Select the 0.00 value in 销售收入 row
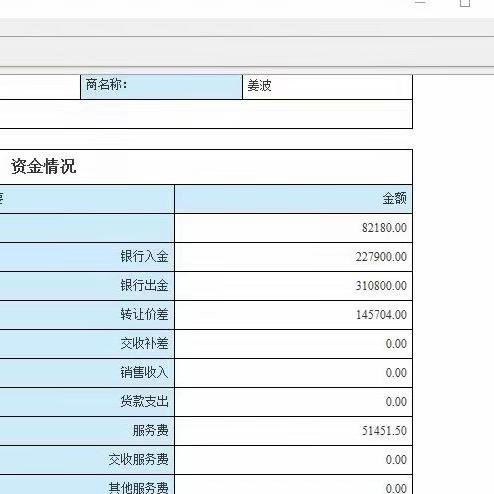This screenshot has height=494, width=494. [396, 373]
